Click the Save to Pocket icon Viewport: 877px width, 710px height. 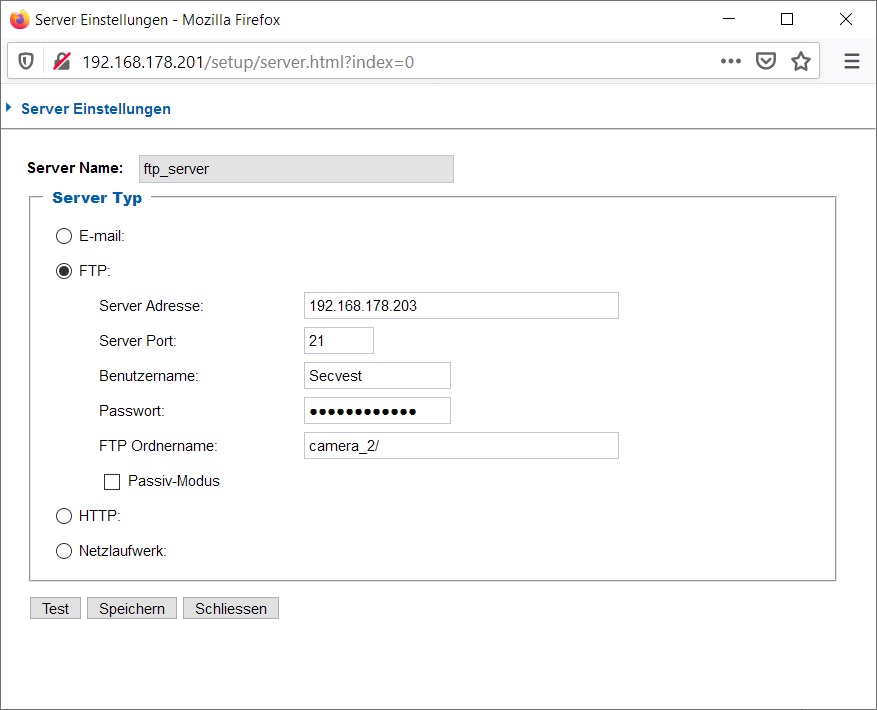point(765,62)
